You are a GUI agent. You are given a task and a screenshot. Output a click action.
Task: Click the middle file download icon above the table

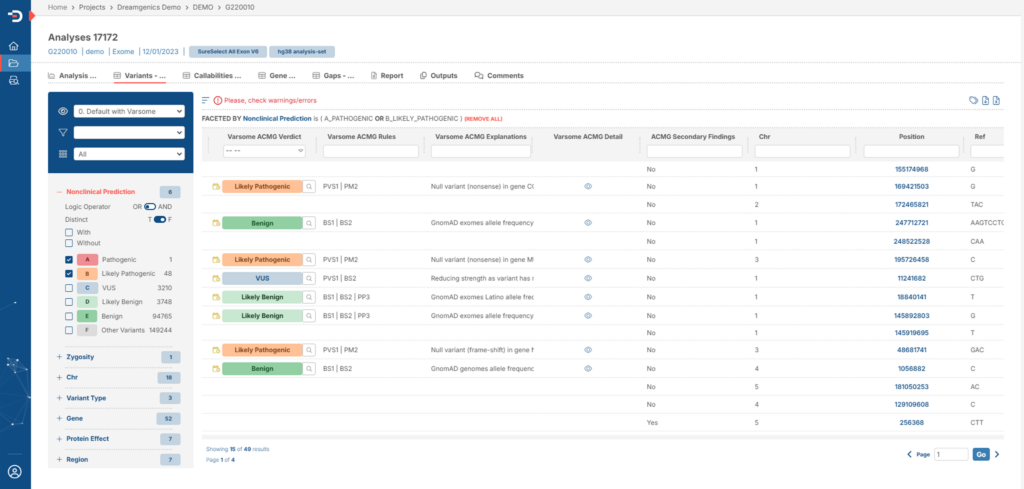click(986, 101)
